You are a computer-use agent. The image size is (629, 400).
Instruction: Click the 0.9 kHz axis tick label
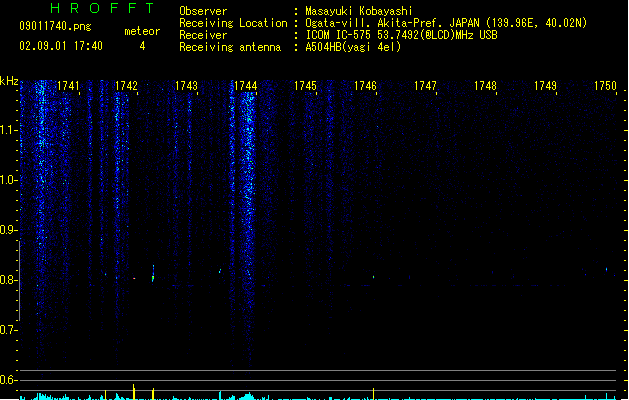click(8, 230)
